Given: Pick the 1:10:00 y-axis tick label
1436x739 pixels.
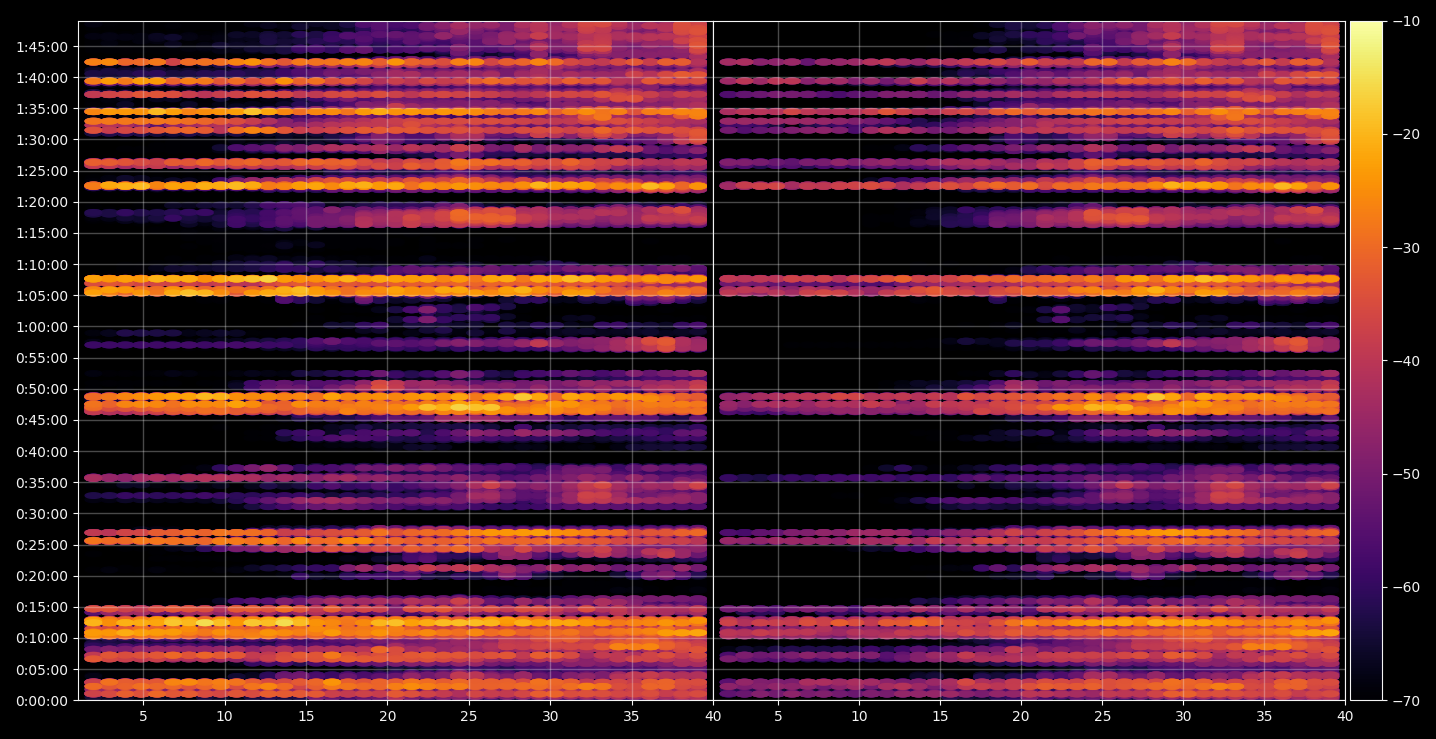Looking at the screenshot, I should click(x=42, y=265).
